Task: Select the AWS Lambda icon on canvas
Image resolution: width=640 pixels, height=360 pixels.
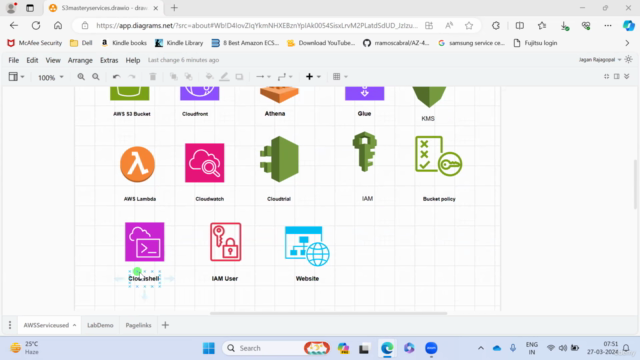Action: (138, 164)
